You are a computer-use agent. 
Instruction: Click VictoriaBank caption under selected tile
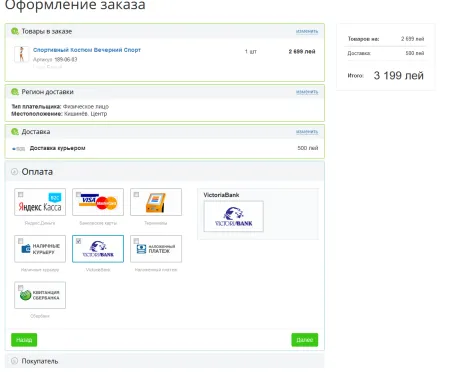coord(98,270)
